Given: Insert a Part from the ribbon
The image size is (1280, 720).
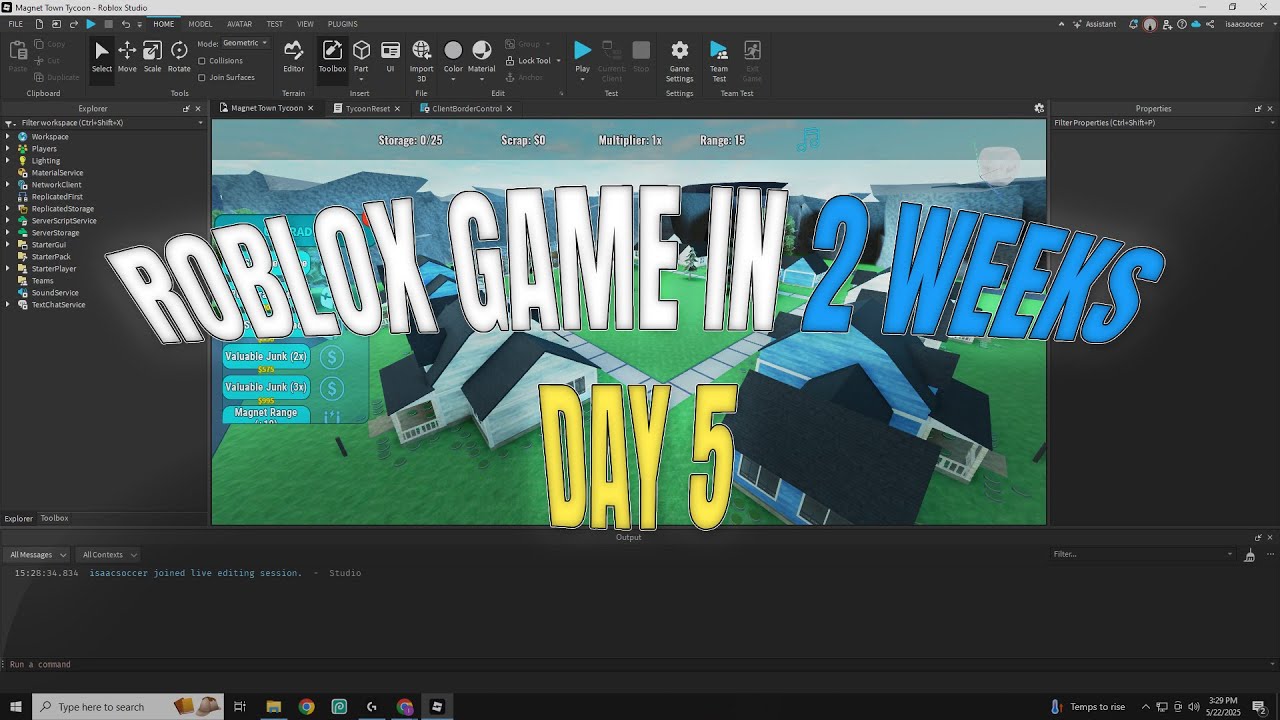Looking at the screenshot, I should (361, 57).
